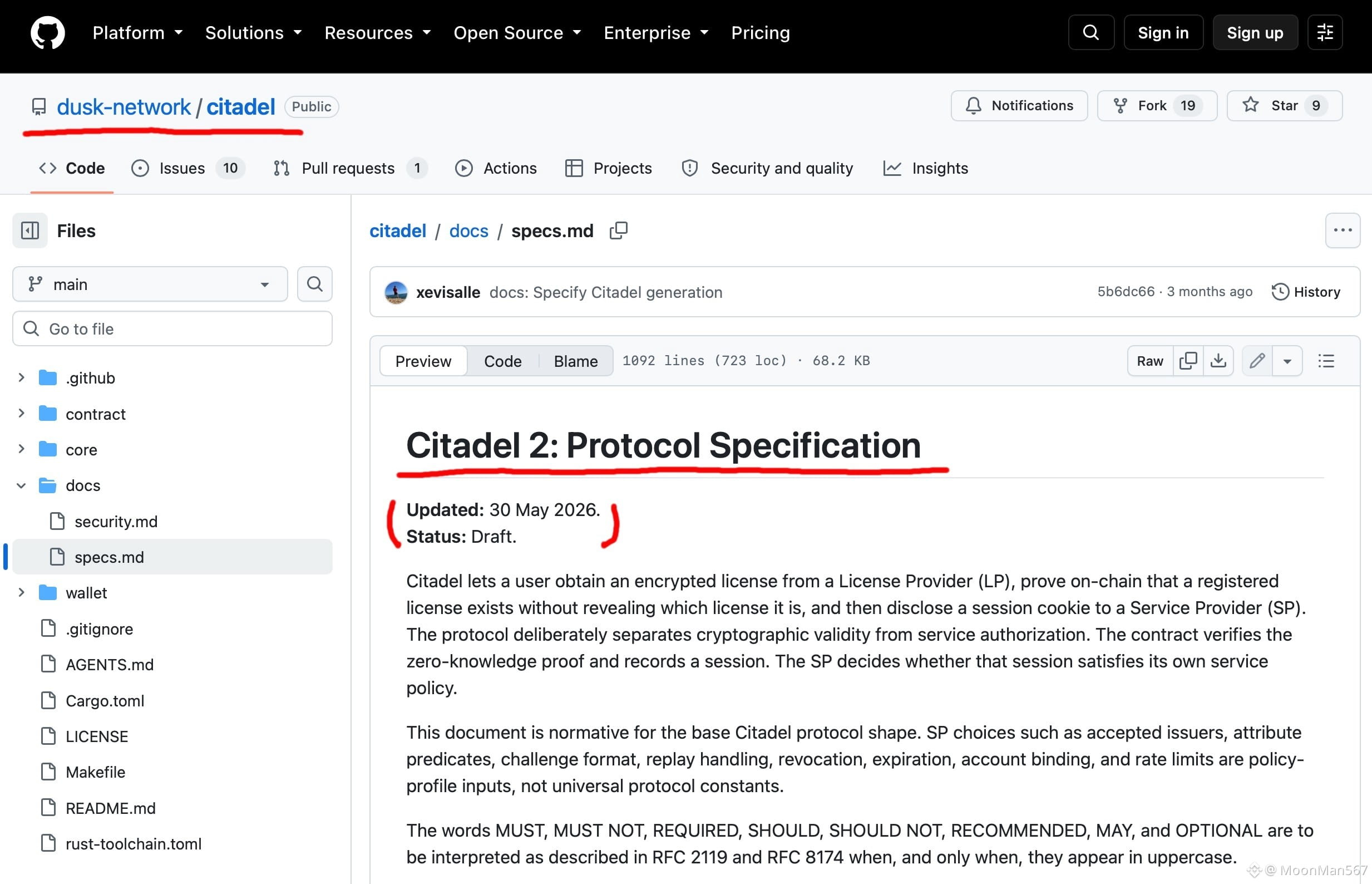This screenshot has width=1372, height=884.
Task: Open the Issues tab
Action: (188, 168)
